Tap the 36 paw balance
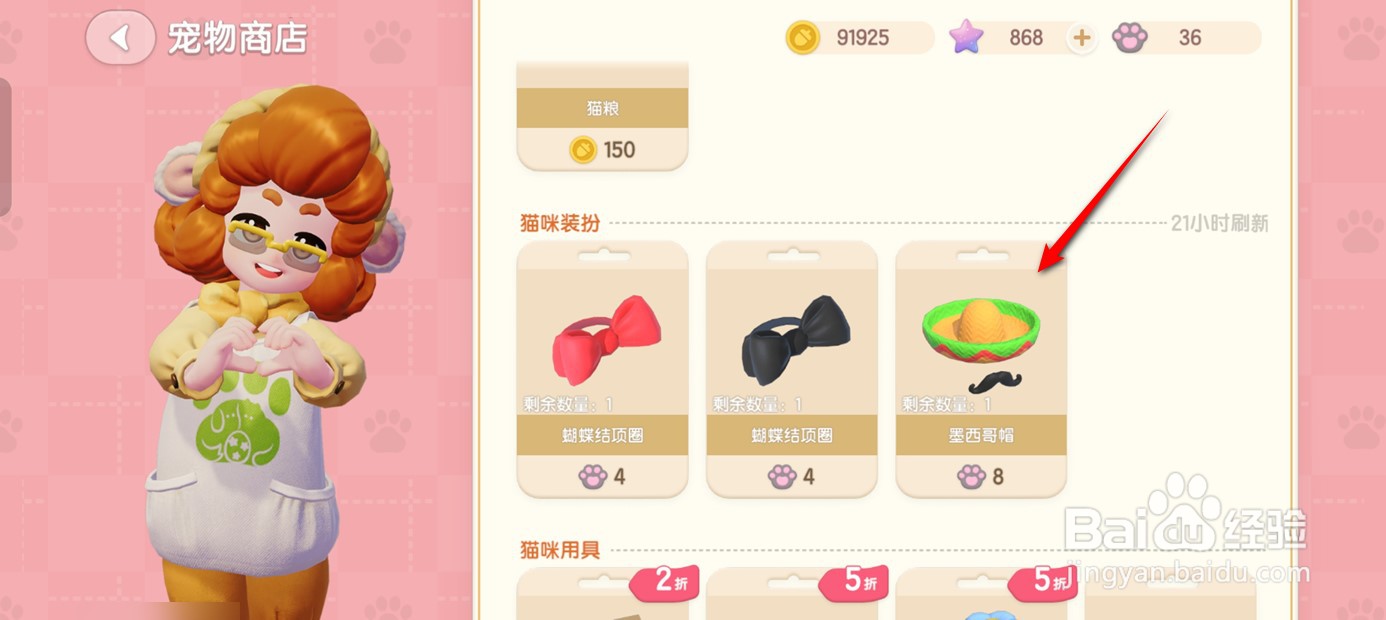This screenshot has width=1386, height=620. coord(1190,38)
